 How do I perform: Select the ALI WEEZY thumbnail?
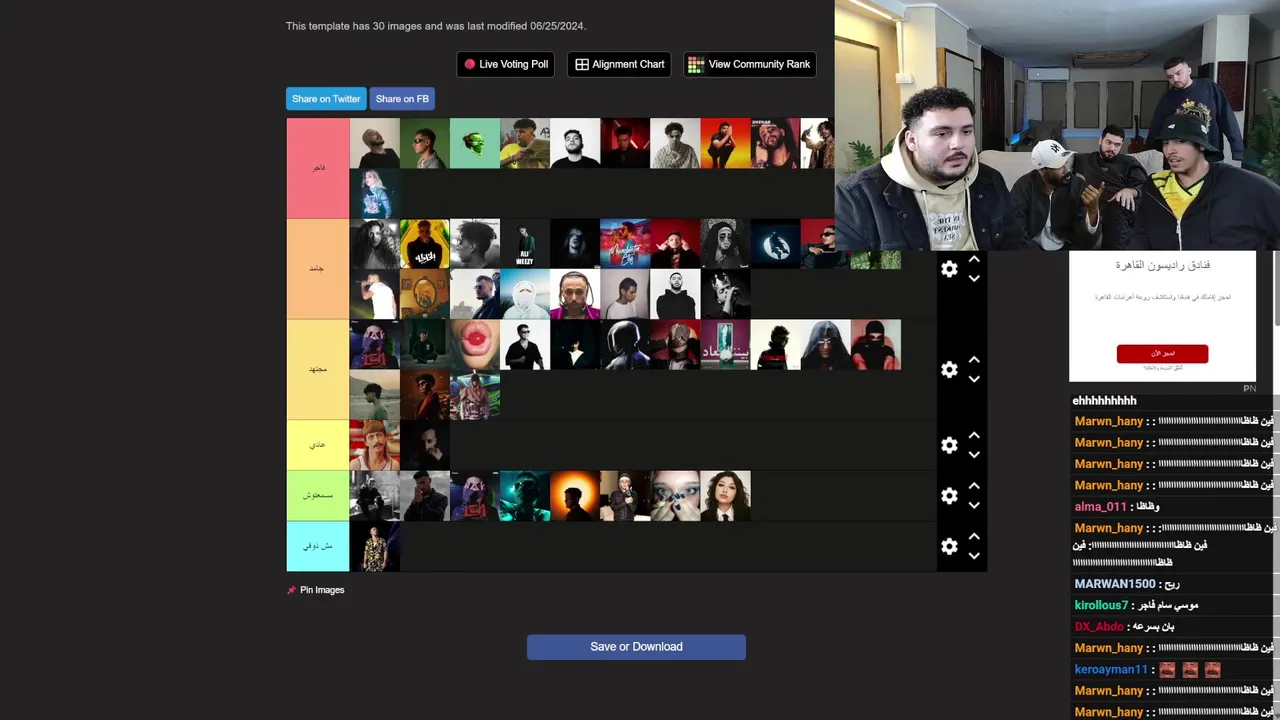click(525, 244)
